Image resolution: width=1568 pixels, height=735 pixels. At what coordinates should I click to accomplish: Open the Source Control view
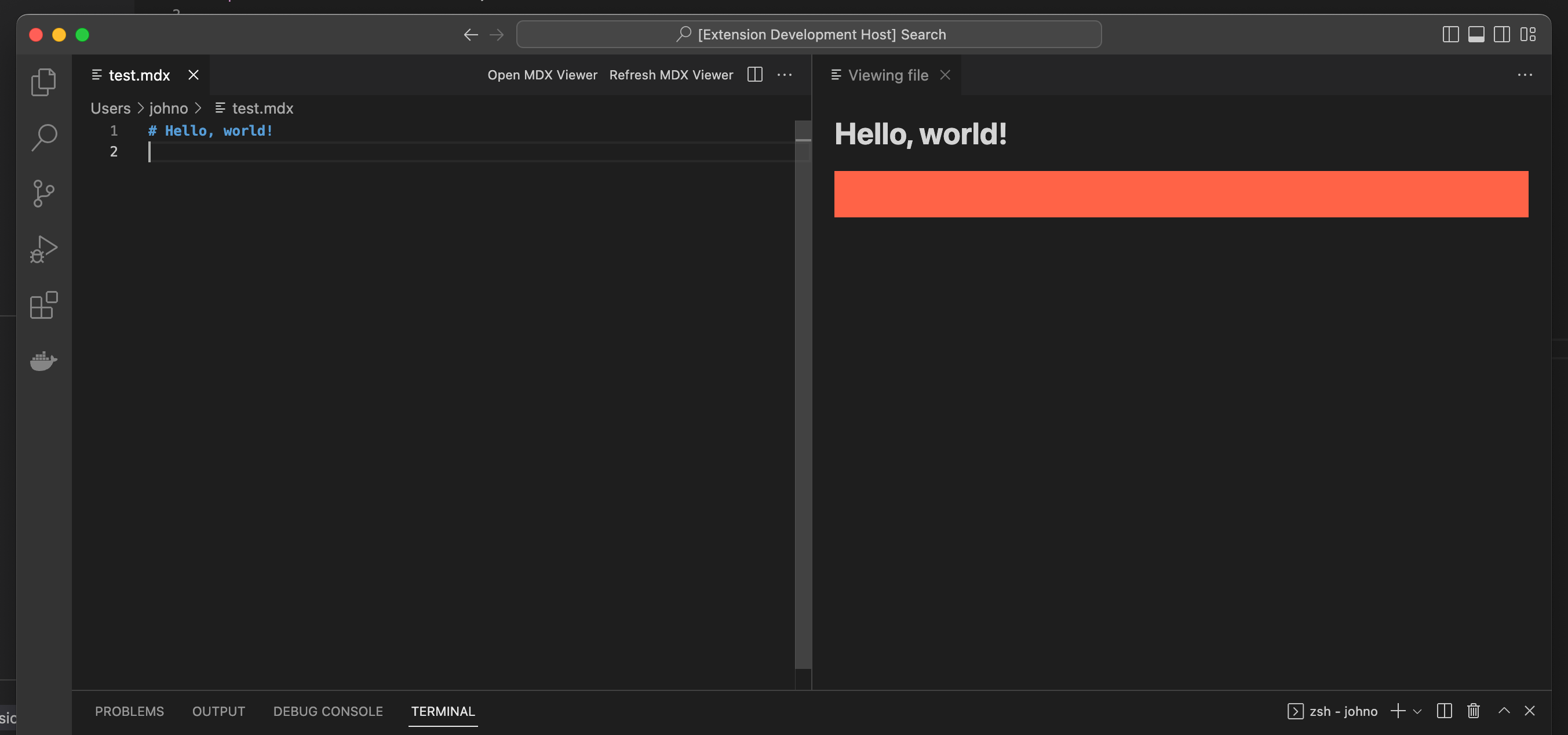click(43, 194)
